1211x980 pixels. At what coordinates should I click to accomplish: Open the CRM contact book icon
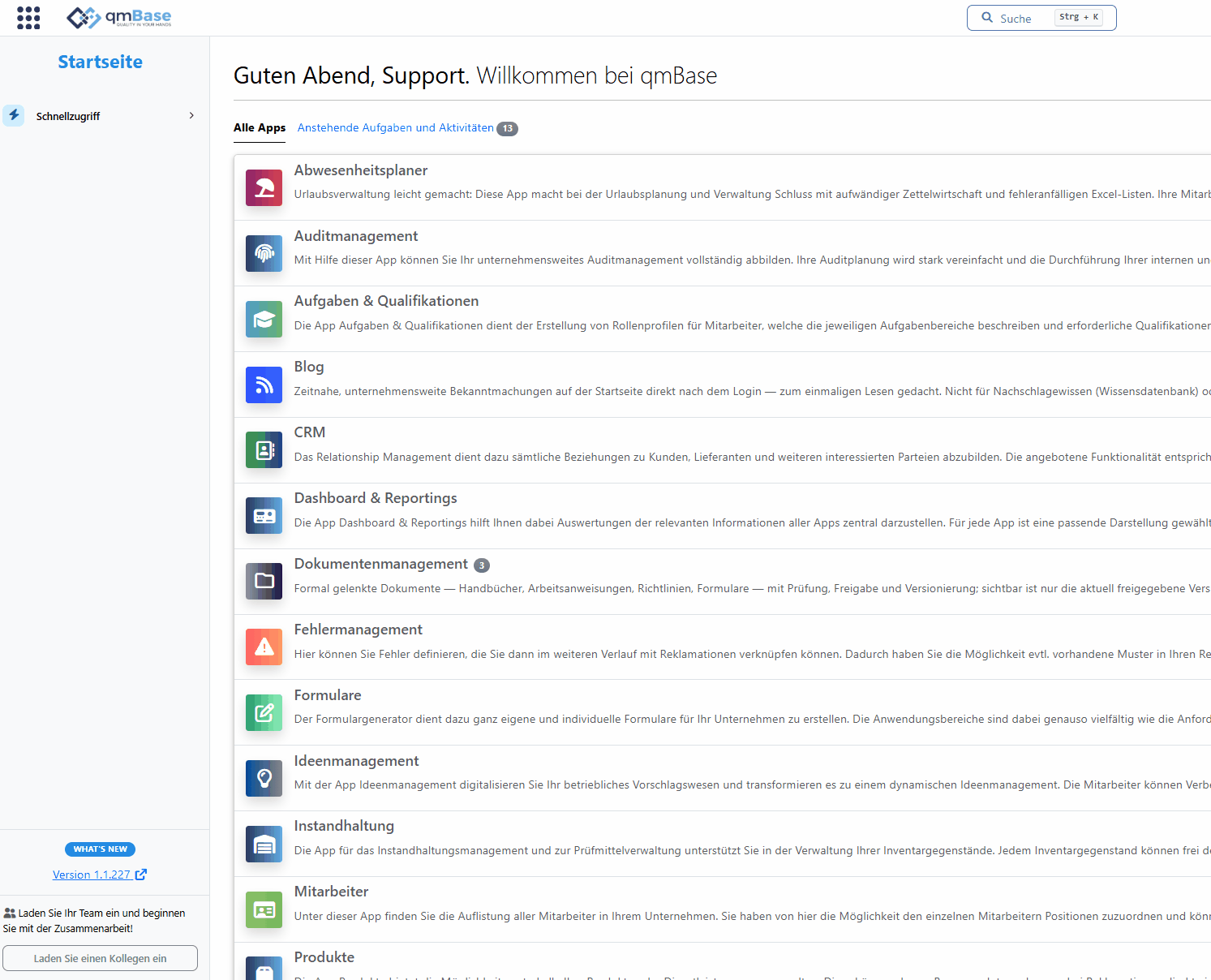pos(264,450)
